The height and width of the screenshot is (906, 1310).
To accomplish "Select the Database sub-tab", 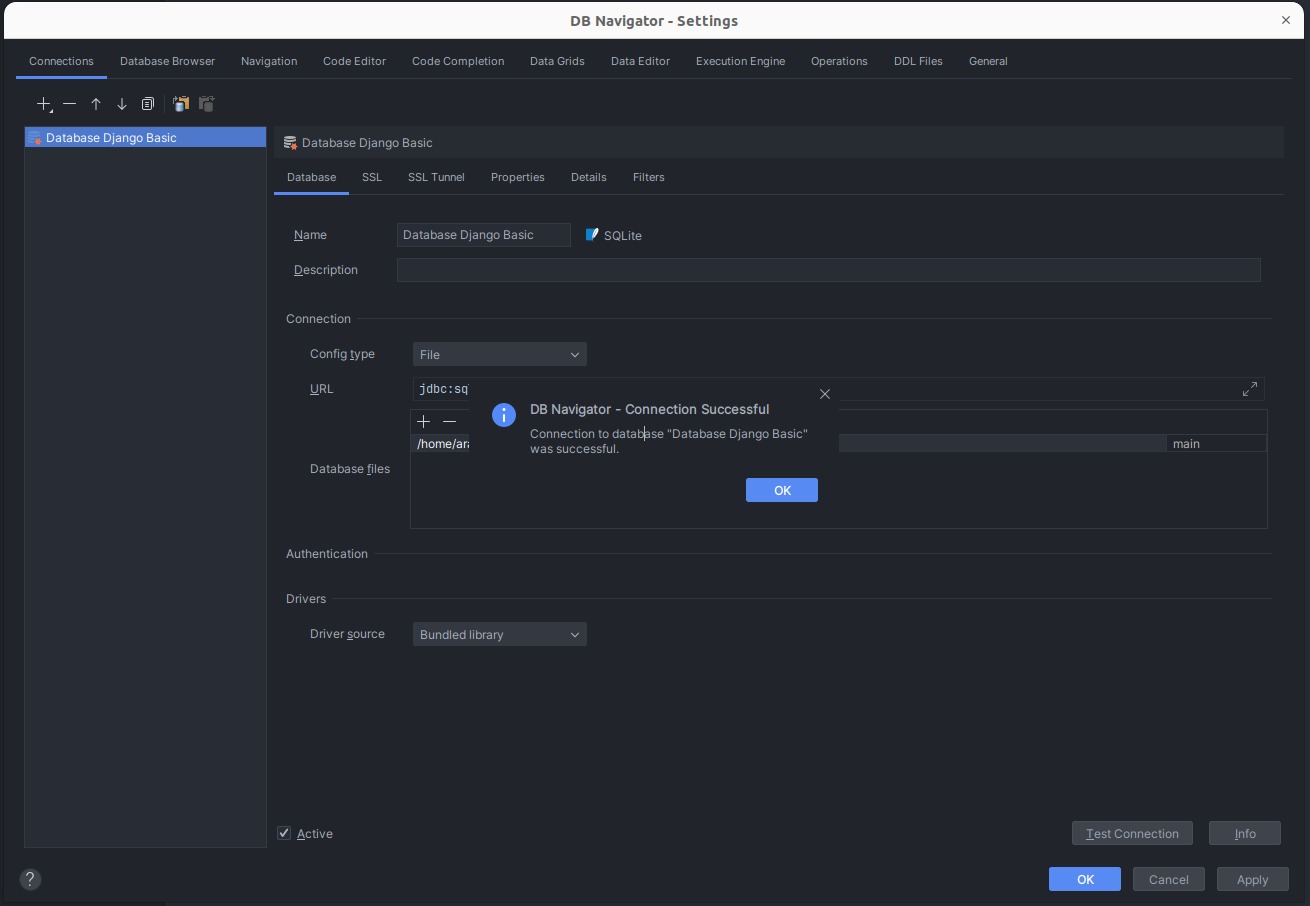I will point(311,177).
